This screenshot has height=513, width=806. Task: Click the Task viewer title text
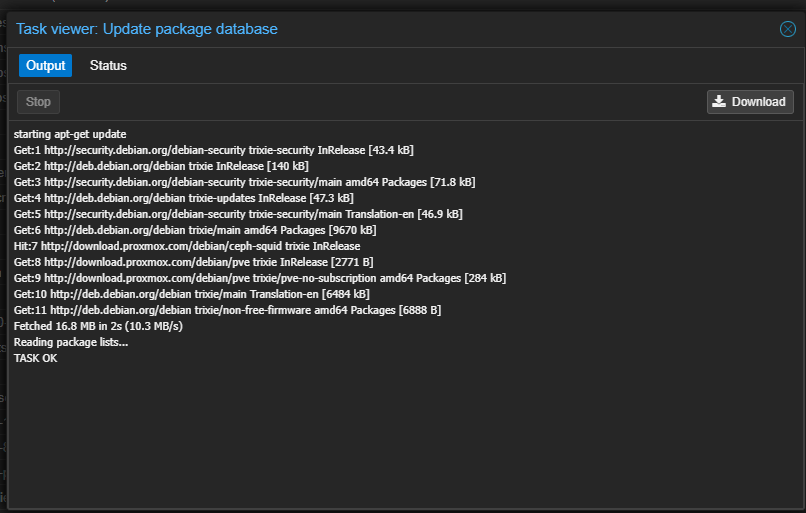(x=147, y=29)
